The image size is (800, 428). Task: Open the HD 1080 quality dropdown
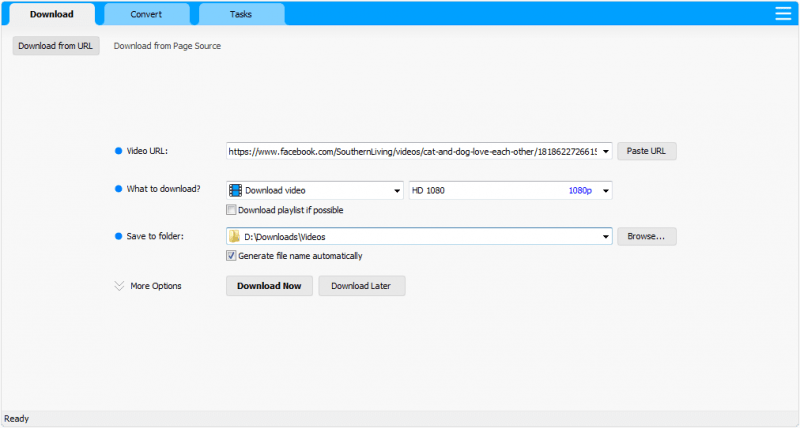point(605,190)
